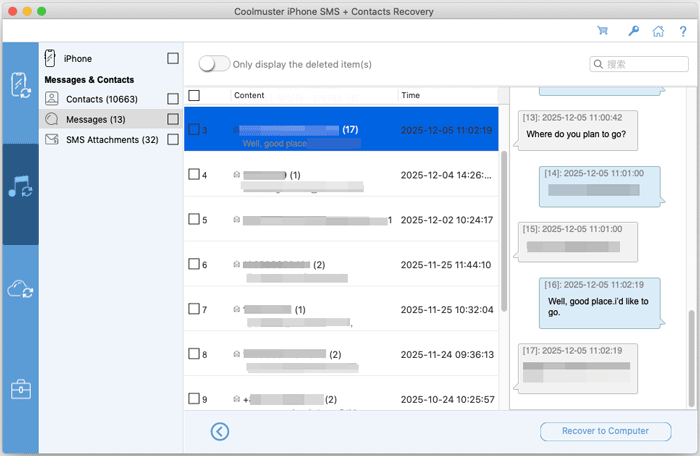Click the search input field
Viewport: 700px width, 456px height.
pos(639,64)
